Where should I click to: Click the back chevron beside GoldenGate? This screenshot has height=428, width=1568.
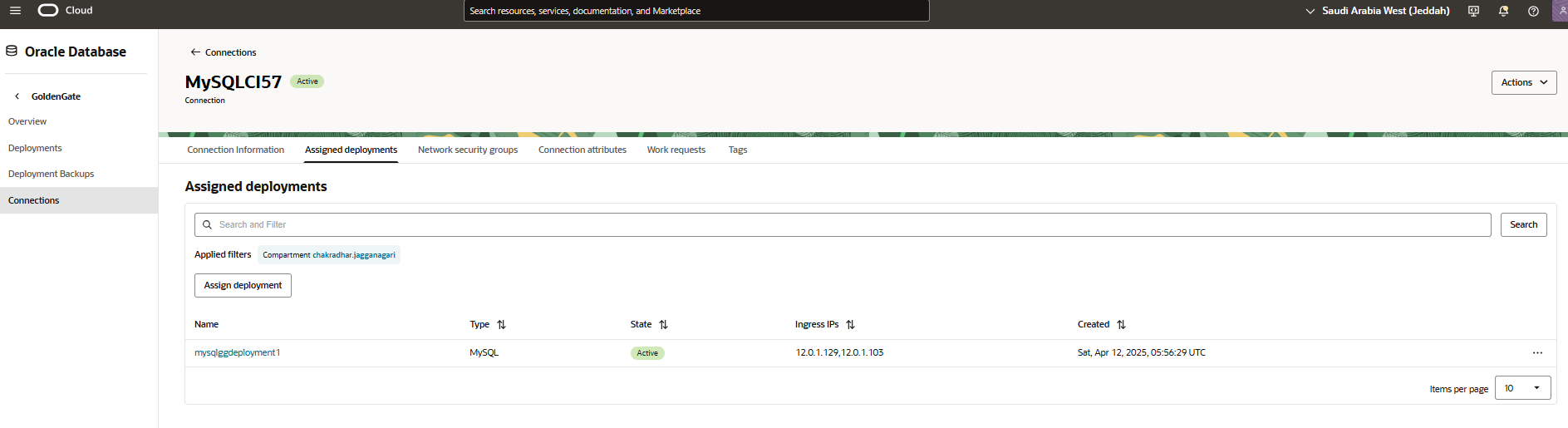(x=17, y=96)
